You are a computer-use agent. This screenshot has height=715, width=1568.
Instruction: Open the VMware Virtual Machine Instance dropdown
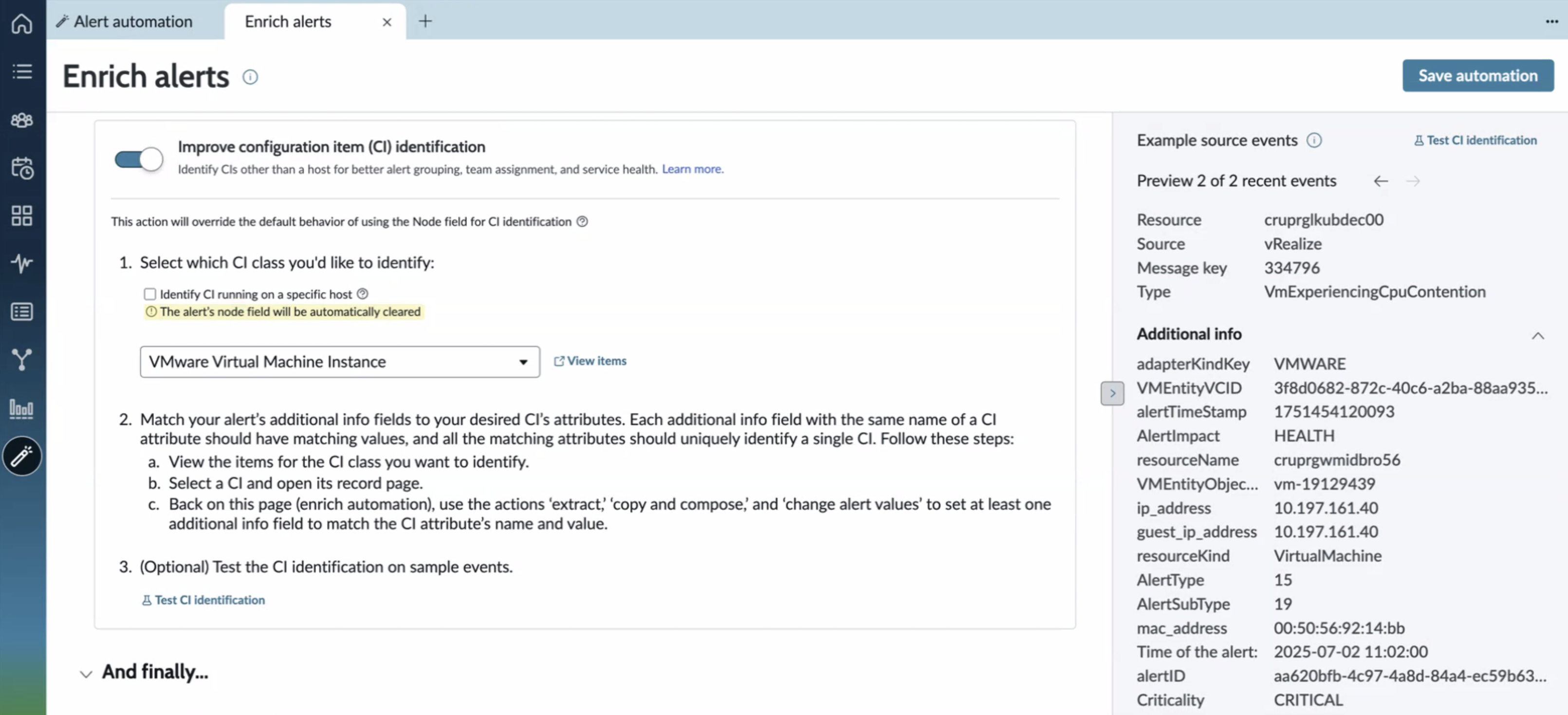point(340,362)
